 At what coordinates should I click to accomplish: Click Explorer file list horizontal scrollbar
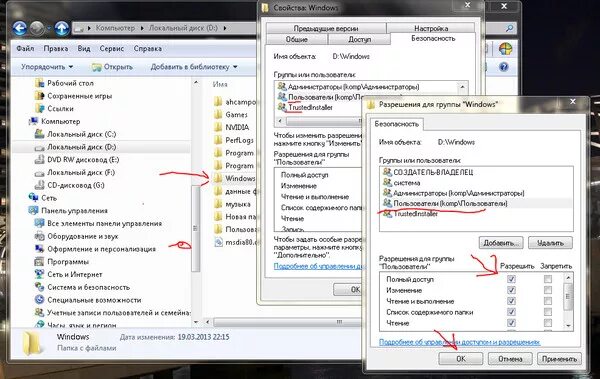[287, 322]
